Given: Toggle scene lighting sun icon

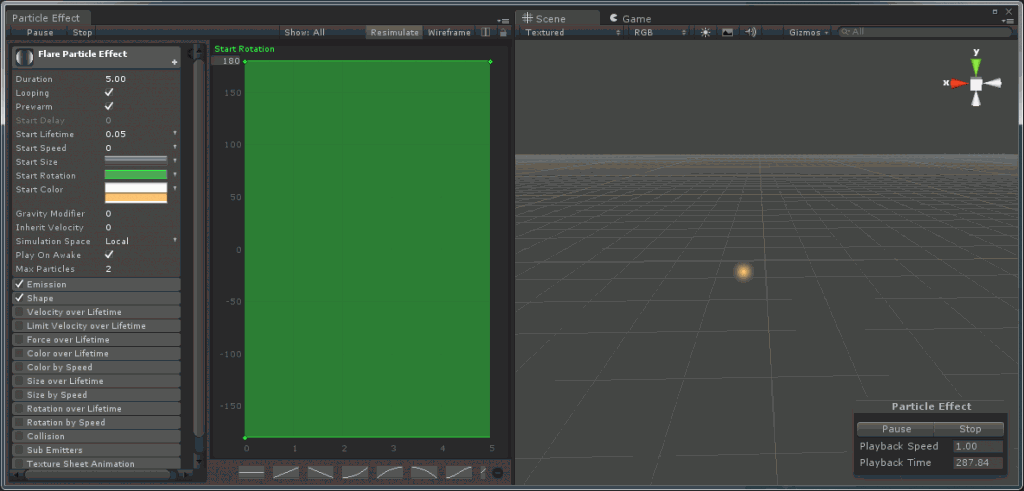Looking at the screenshot, I should pos(705,32).
